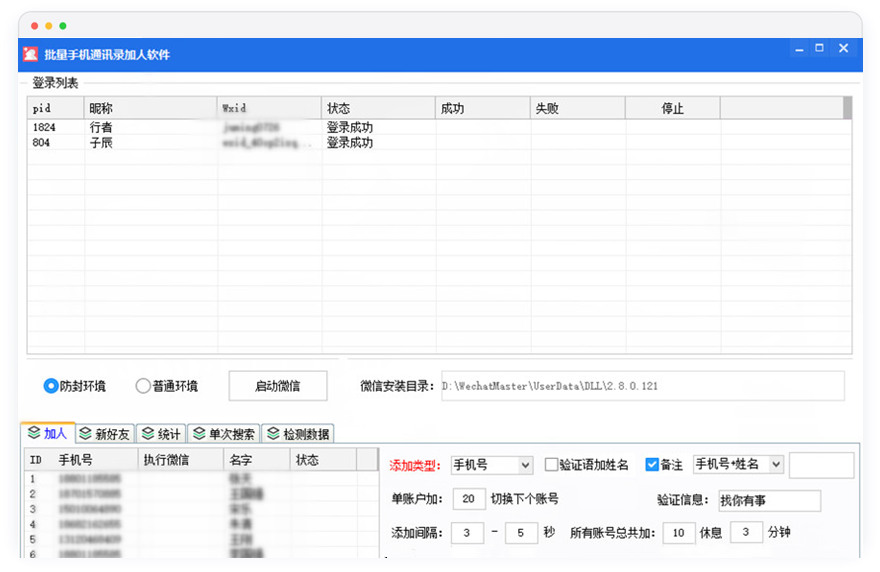Enable the 验证语加姓名 checkbox

[x=551, y=465]
